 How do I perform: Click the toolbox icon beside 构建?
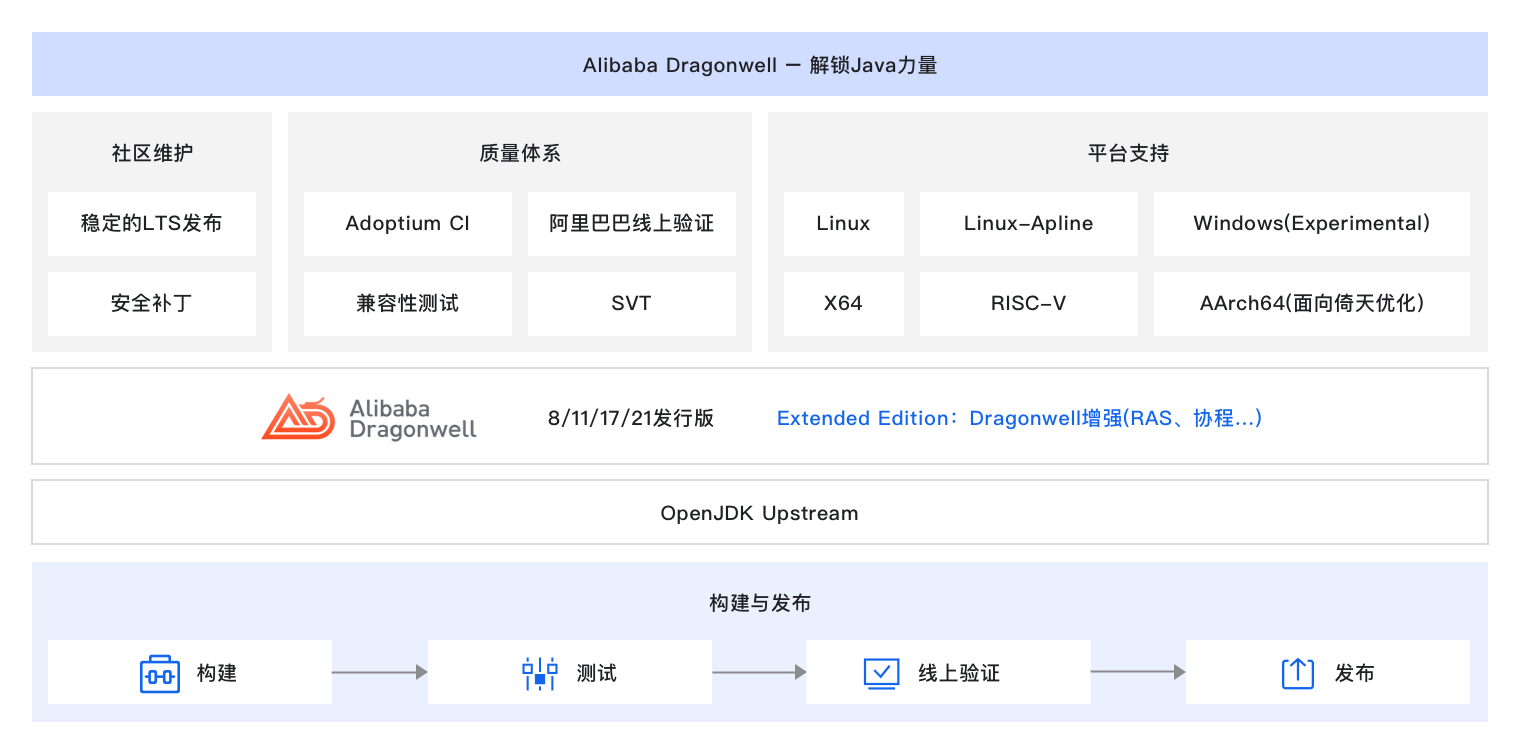[159, 673]
